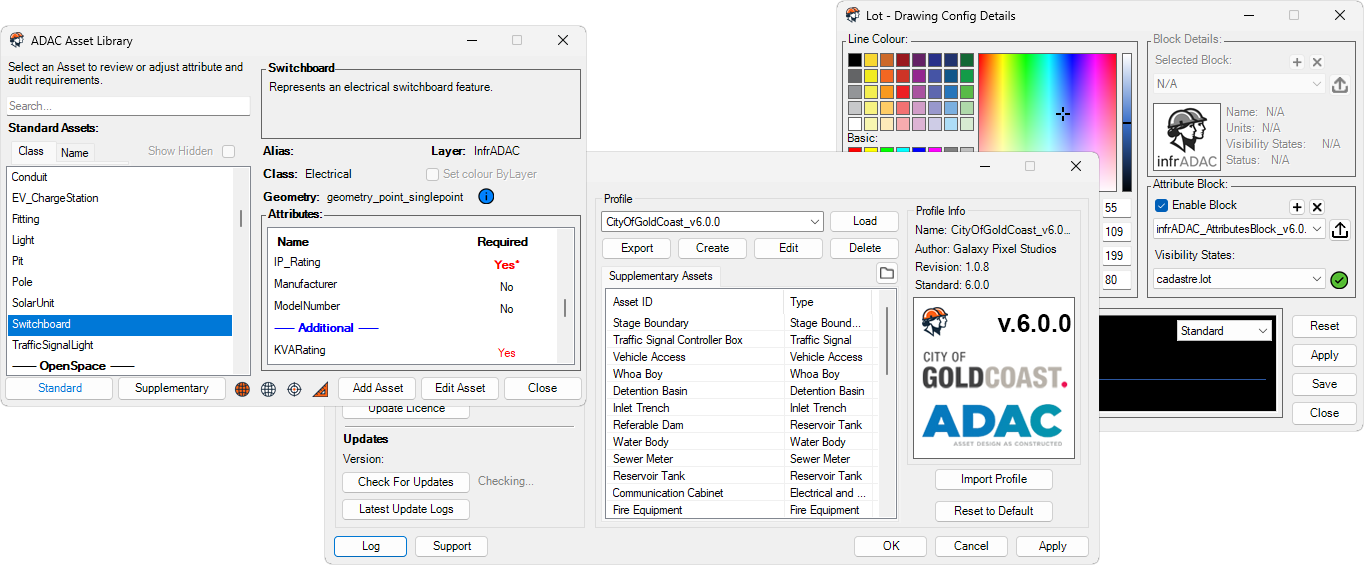Open the Log tab button
Image resolution: width=1364 pixels, height=565 pixels.
[371, 546]
